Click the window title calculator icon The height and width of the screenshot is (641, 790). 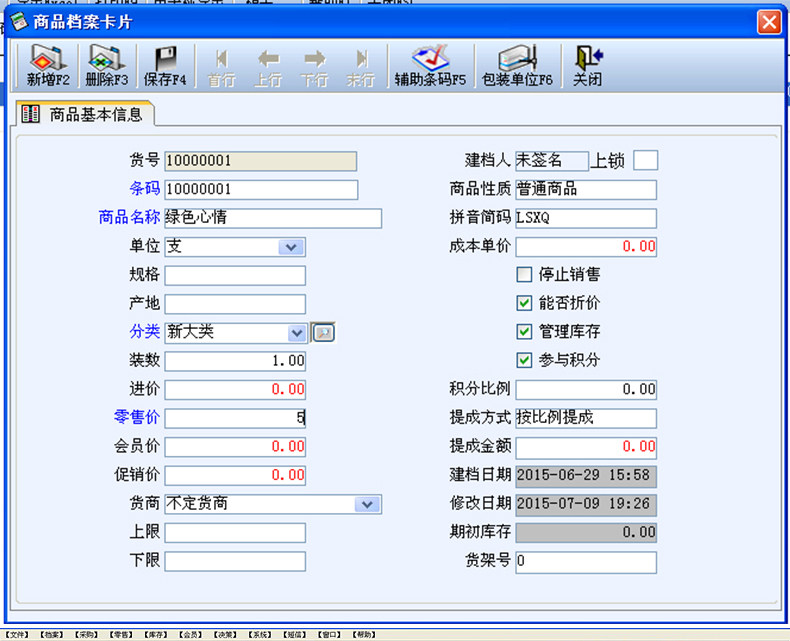(19, 22)
